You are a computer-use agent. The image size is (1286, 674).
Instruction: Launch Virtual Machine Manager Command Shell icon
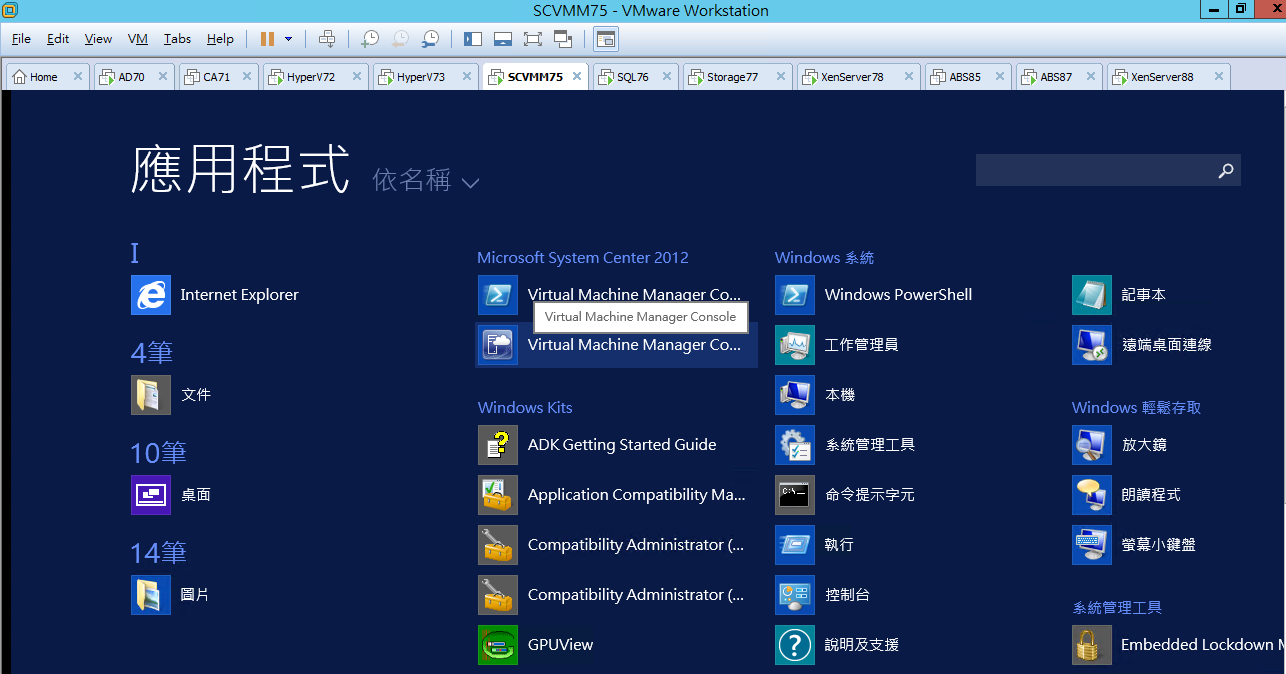(x=498, y=295)
